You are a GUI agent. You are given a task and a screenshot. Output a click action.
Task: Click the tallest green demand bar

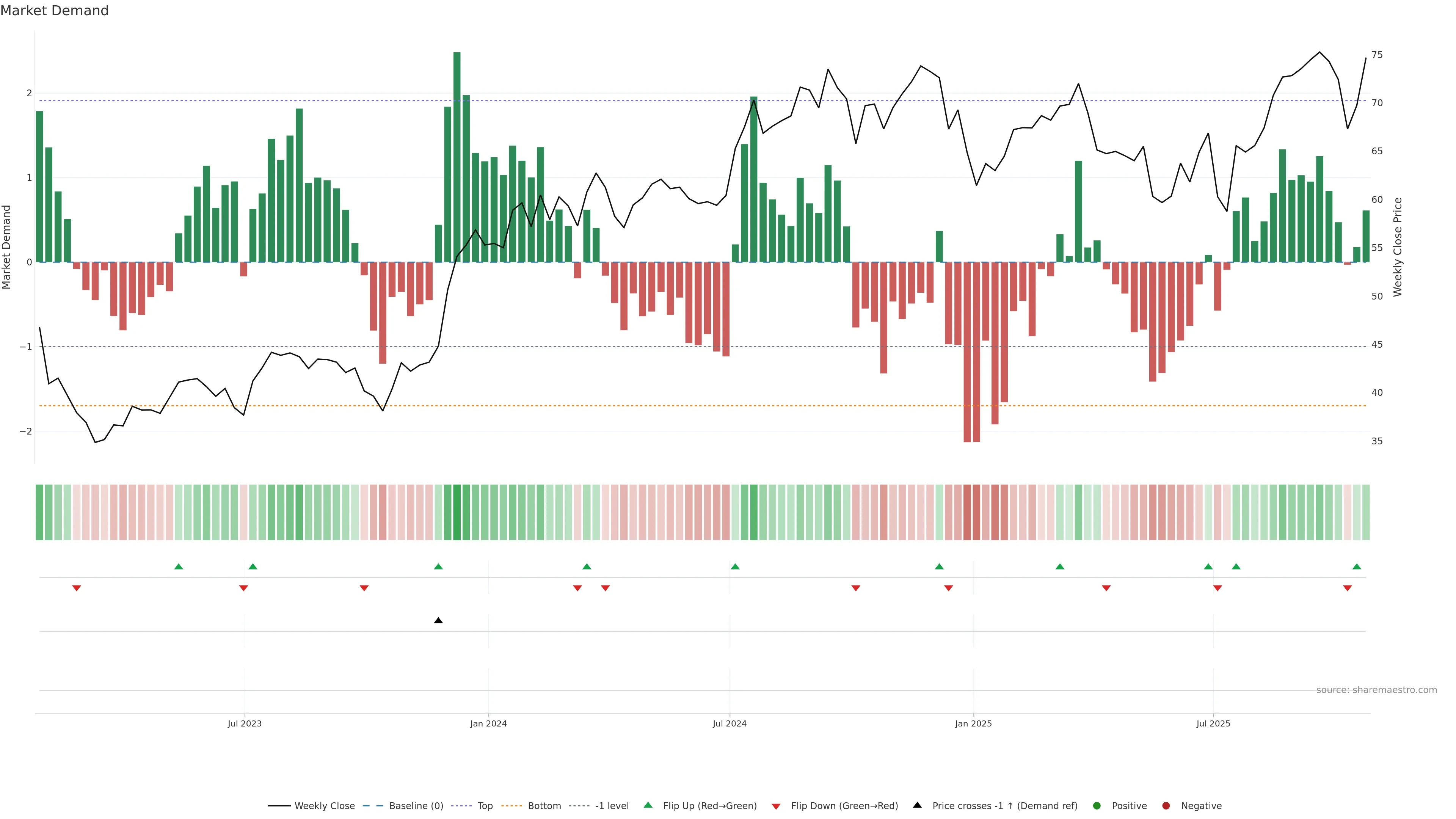pos(457,158)
